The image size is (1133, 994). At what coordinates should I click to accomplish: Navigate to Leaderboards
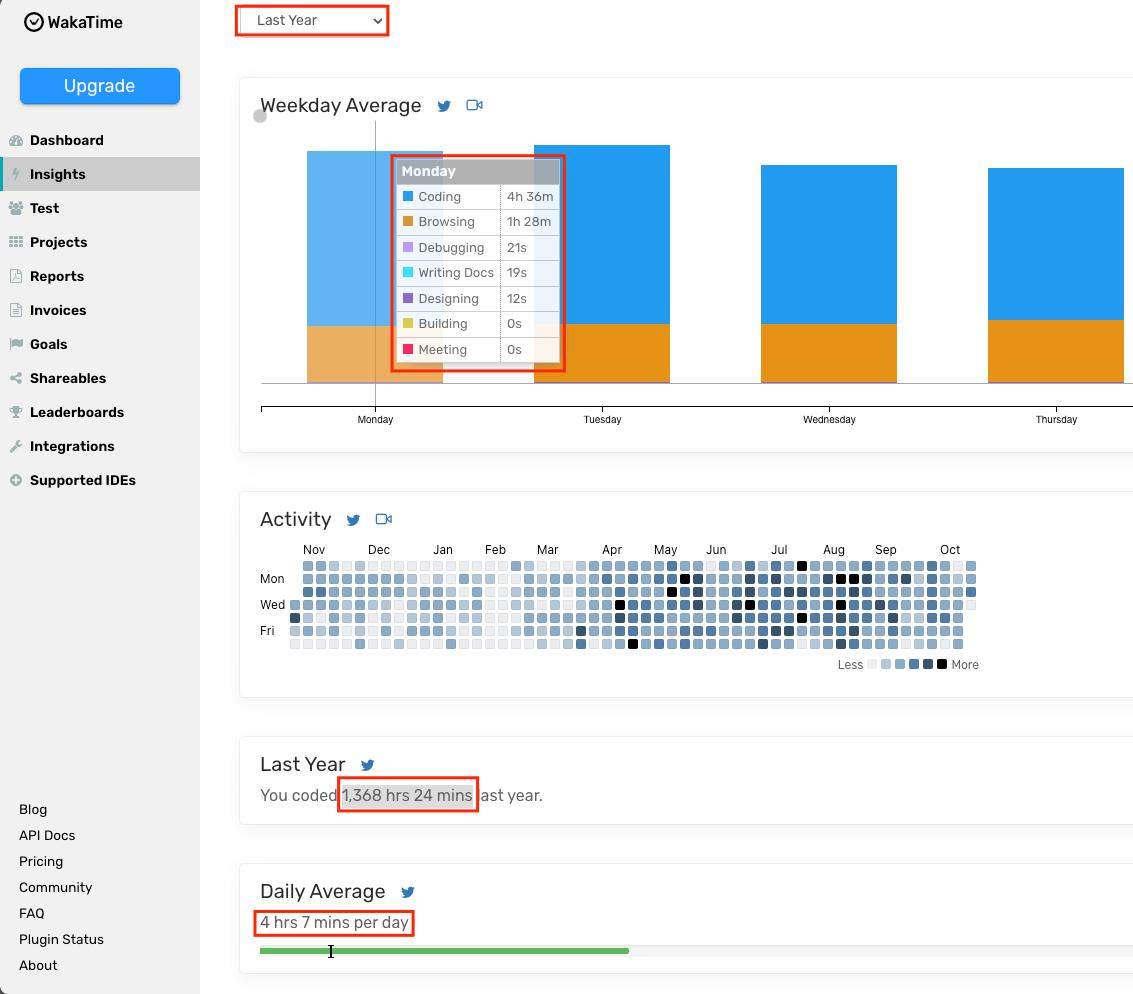pyautogui.click(x=77, y=412)
